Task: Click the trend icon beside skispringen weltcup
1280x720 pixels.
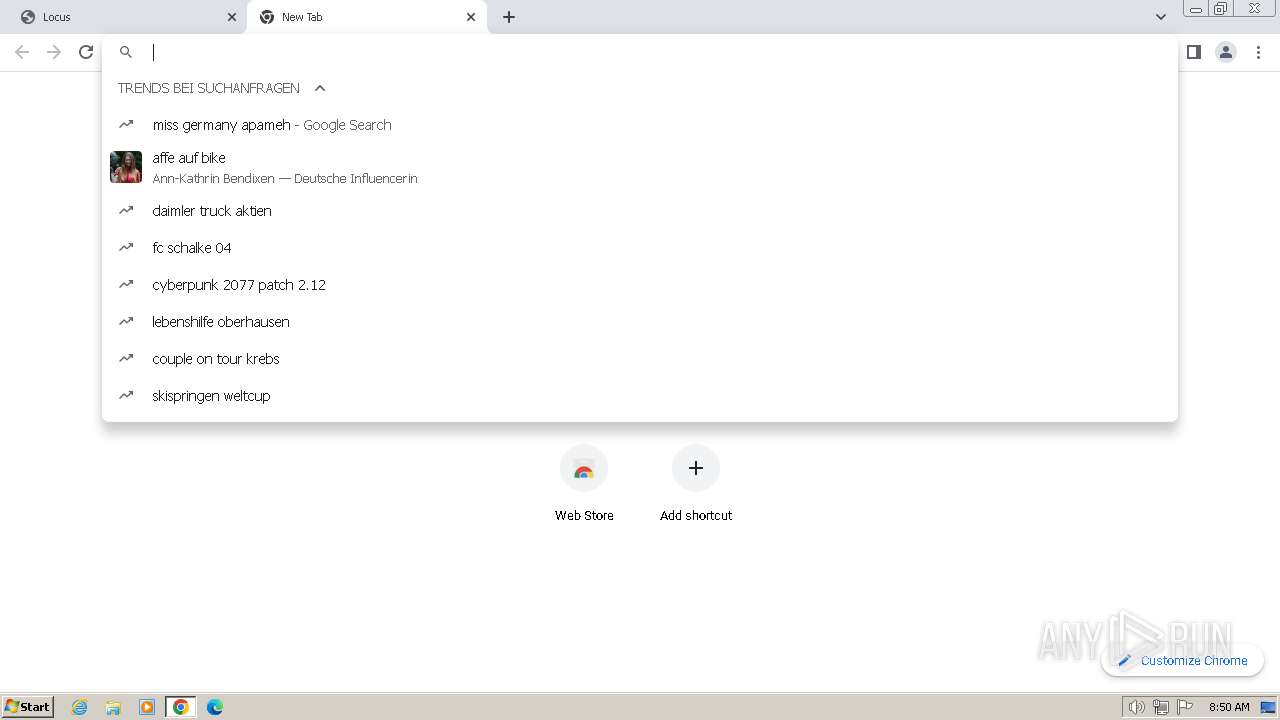Action: [126, 396]
